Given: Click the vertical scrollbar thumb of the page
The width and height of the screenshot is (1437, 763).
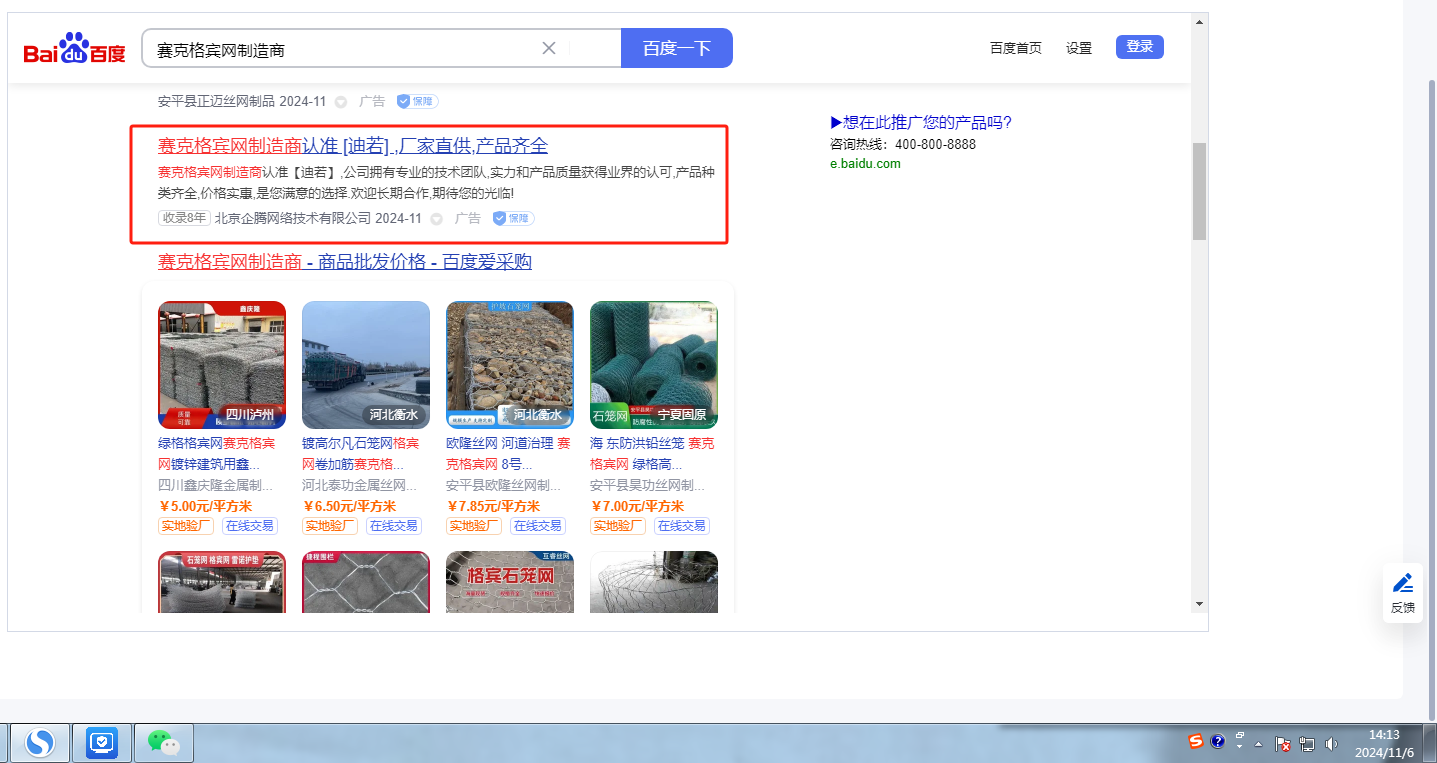Looking at the screenshot, I should (x=1199, y=191).
